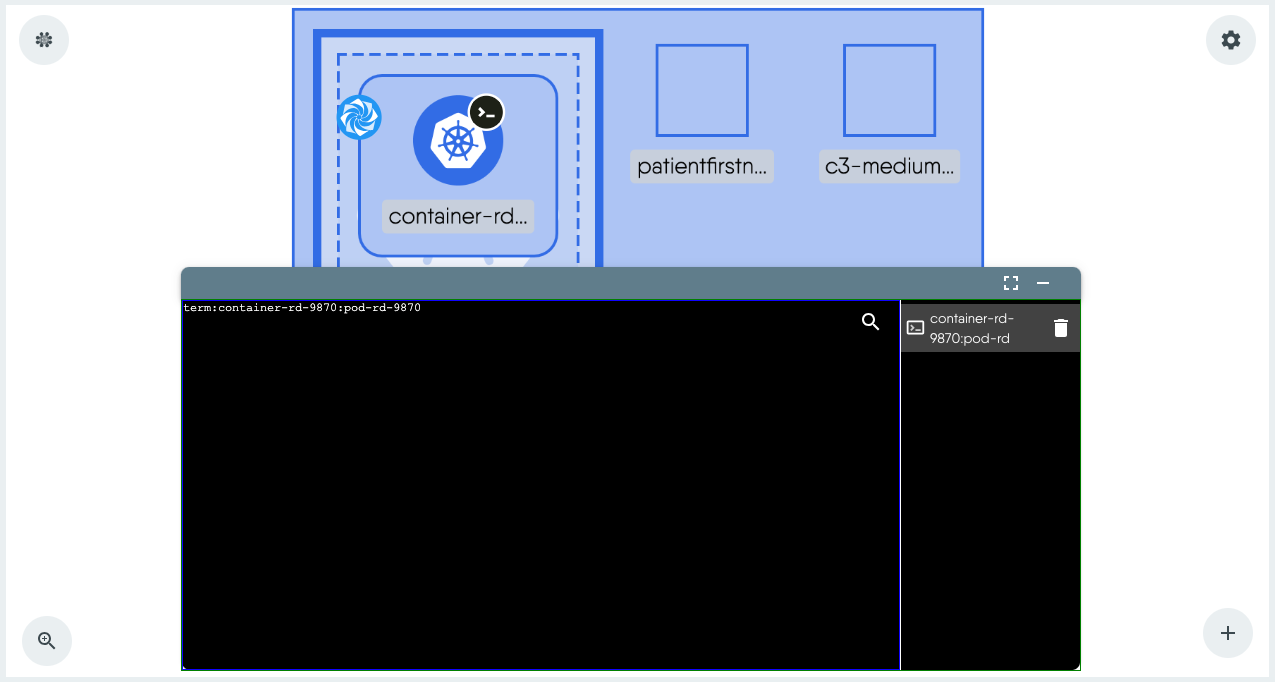Toggle terminal panel fullscreen
The width and height of the screenshot is (1275, 682).
coord(1011,284)
